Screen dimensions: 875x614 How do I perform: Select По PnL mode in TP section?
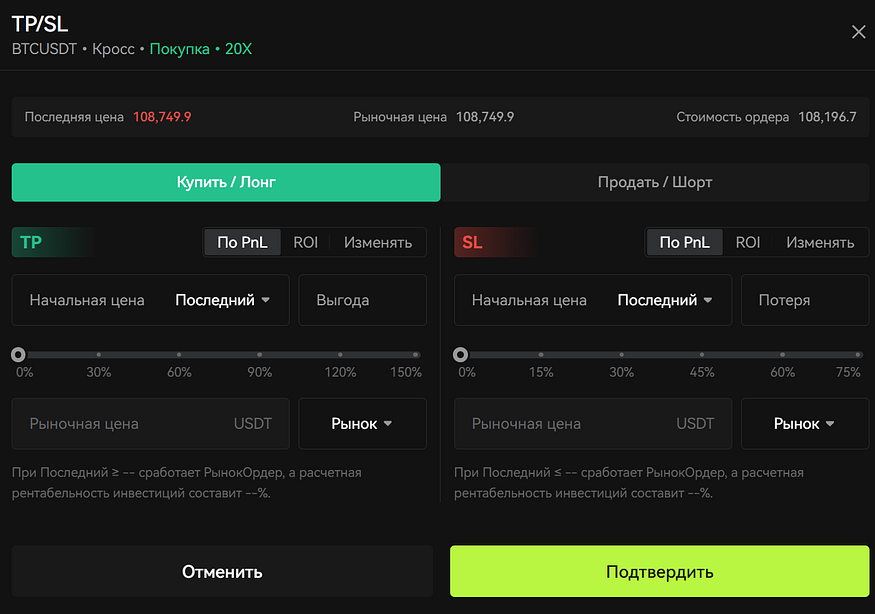[x=242, y=242]
